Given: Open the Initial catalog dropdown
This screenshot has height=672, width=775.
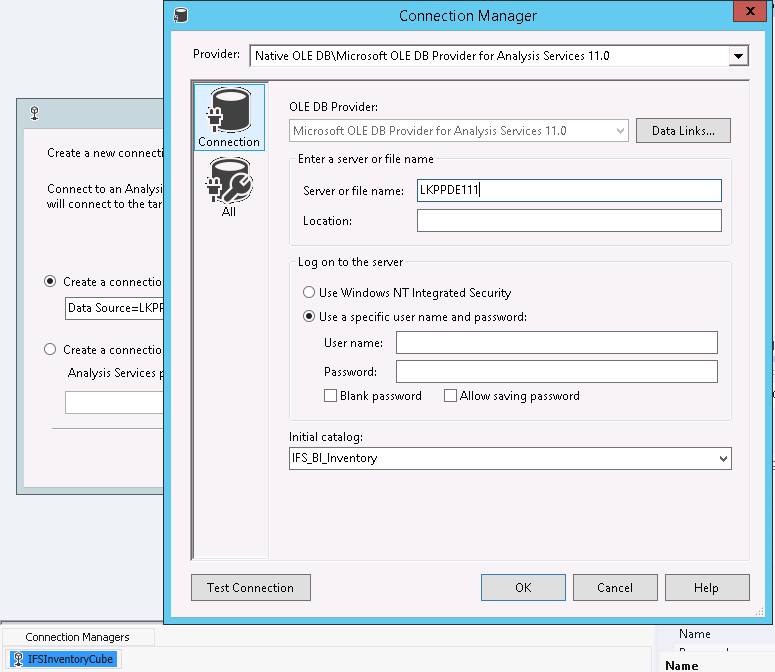Looking at the screenshot, I should point(723,459).
